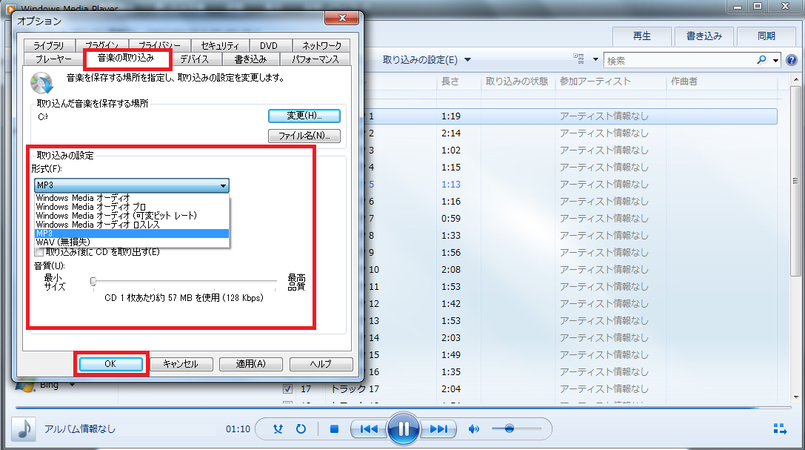Image resolution: width=805 pixels, height=450 pixels.
Task: Click the playback seek bar
Action: (402, 408)
